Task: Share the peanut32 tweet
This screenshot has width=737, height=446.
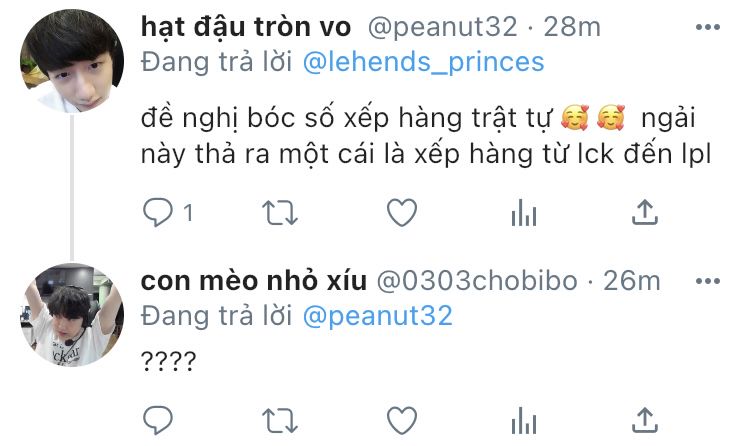Action: 644,212
